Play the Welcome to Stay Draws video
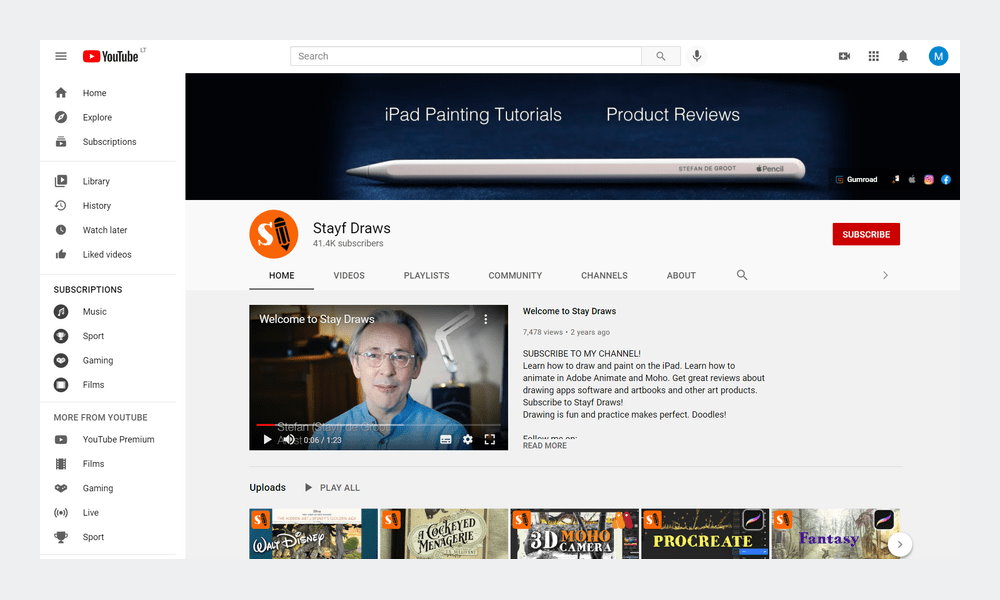The image size is (1000, 600). tap(267, 439)
